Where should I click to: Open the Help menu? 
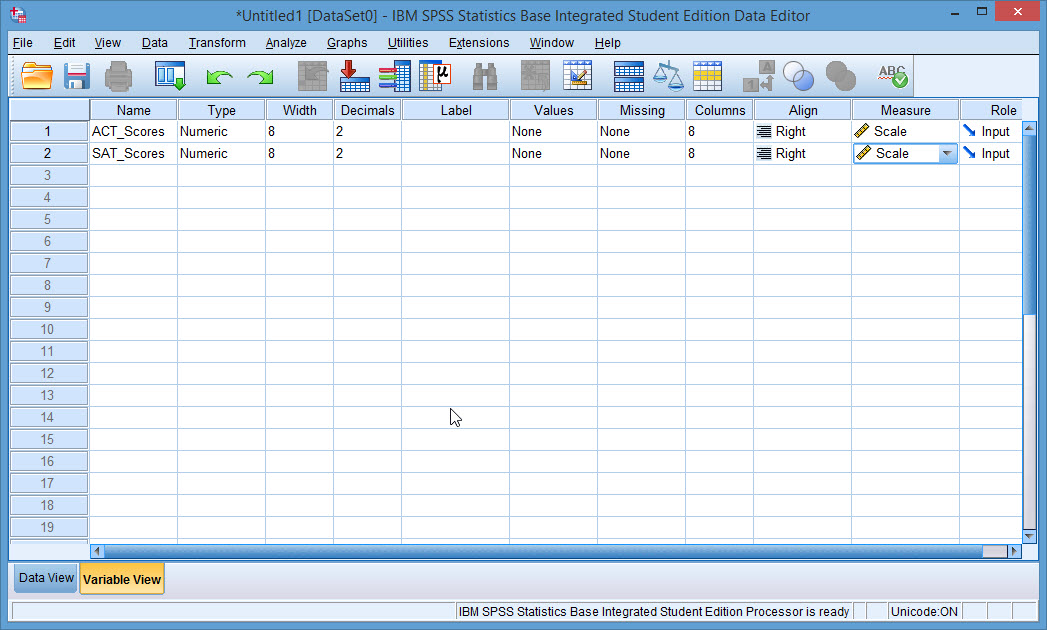click(x=608, y=43)
